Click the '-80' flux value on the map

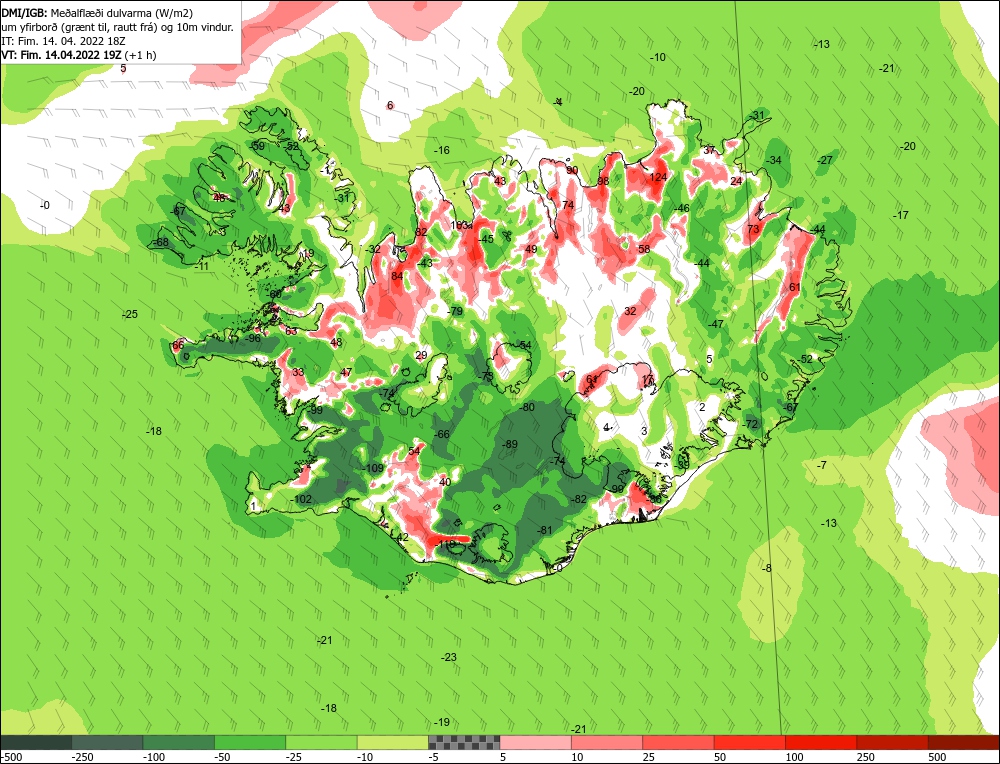tap(527, 407)
